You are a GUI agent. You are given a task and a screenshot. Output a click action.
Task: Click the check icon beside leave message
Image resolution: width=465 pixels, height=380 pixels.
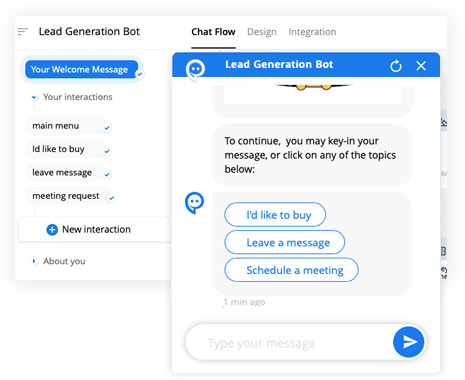coord(107,174)
